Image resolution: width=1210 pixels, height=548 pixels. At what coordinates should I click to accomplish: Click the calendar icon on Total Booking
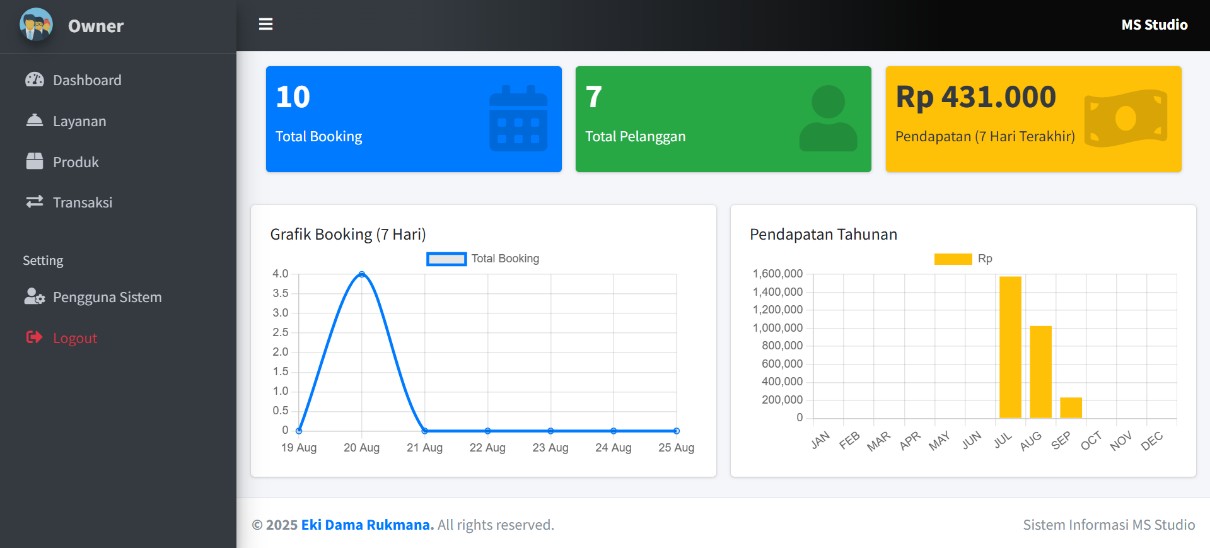coord(518,119)
